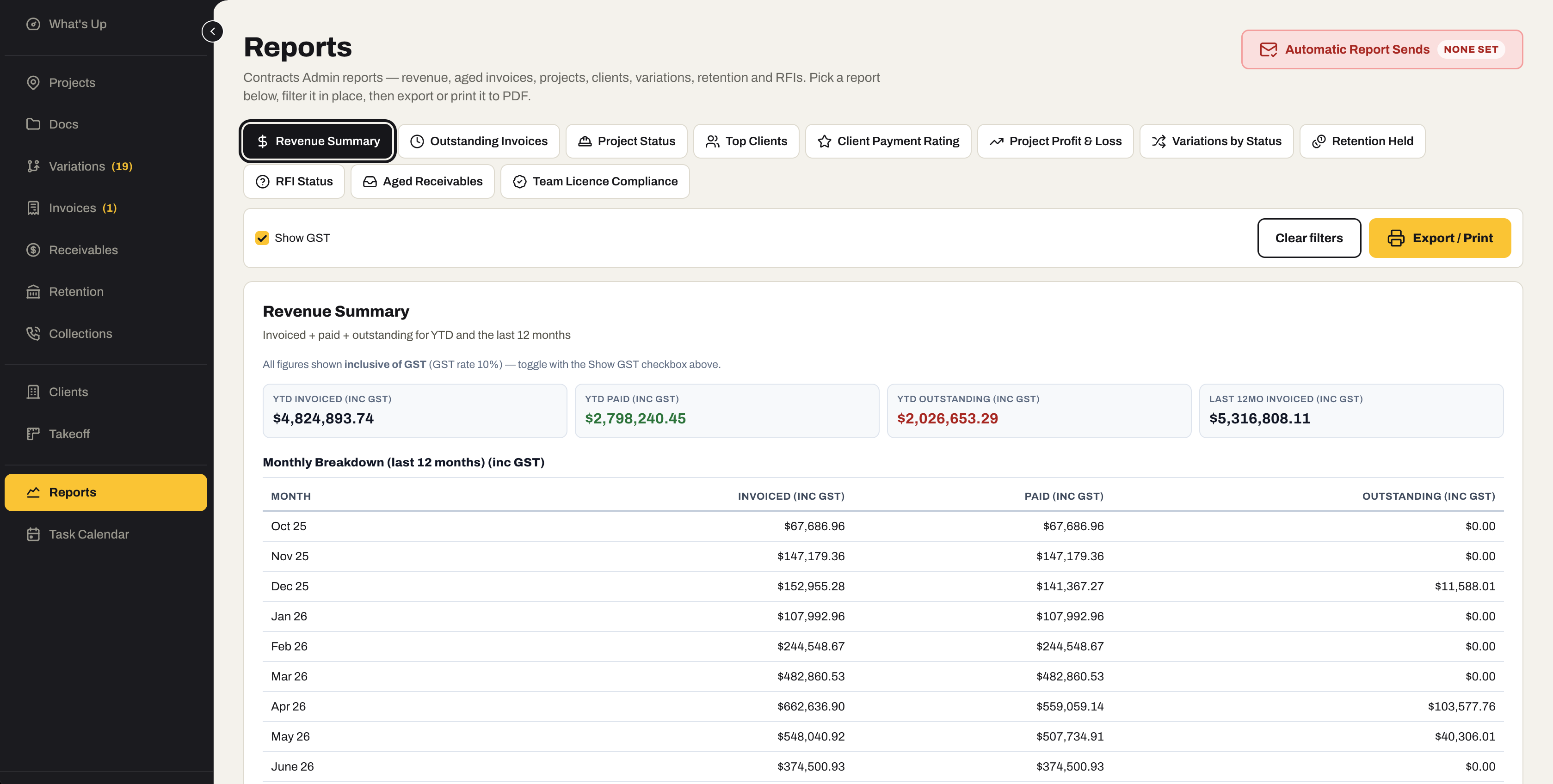This screenshot has width=1553, height=784.
Task: Click the PAID (INC GST) column header
Action: click(x=1064, y=496)
